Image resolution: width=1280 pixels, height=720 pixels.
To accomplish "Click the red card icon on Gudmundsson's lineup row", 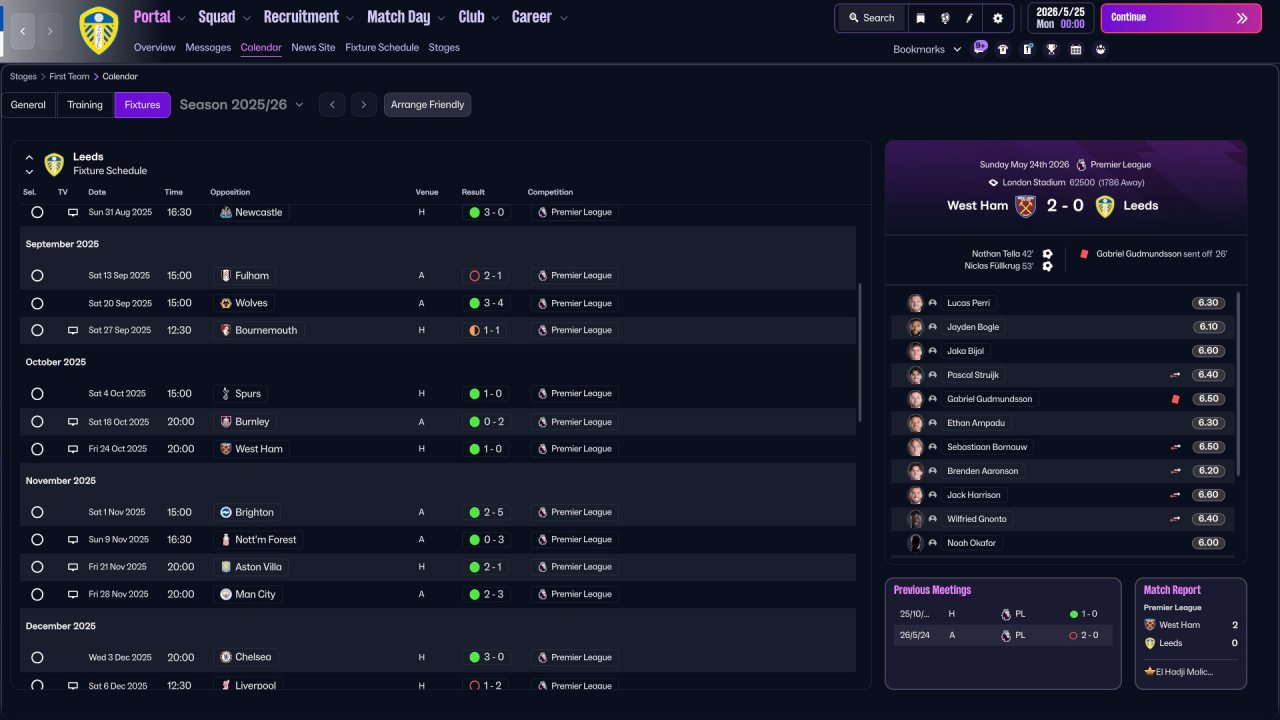I will 1176,399.
